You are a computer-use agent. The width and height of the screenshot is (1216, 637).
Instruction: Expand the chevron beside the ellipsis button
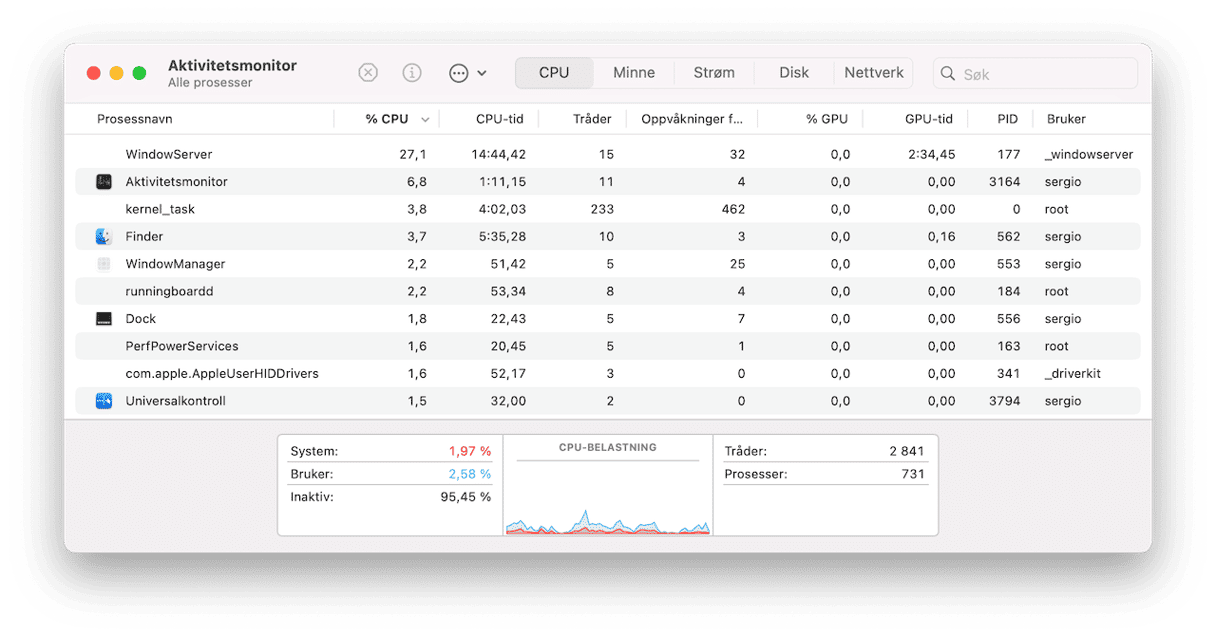(x=482, y=73)
